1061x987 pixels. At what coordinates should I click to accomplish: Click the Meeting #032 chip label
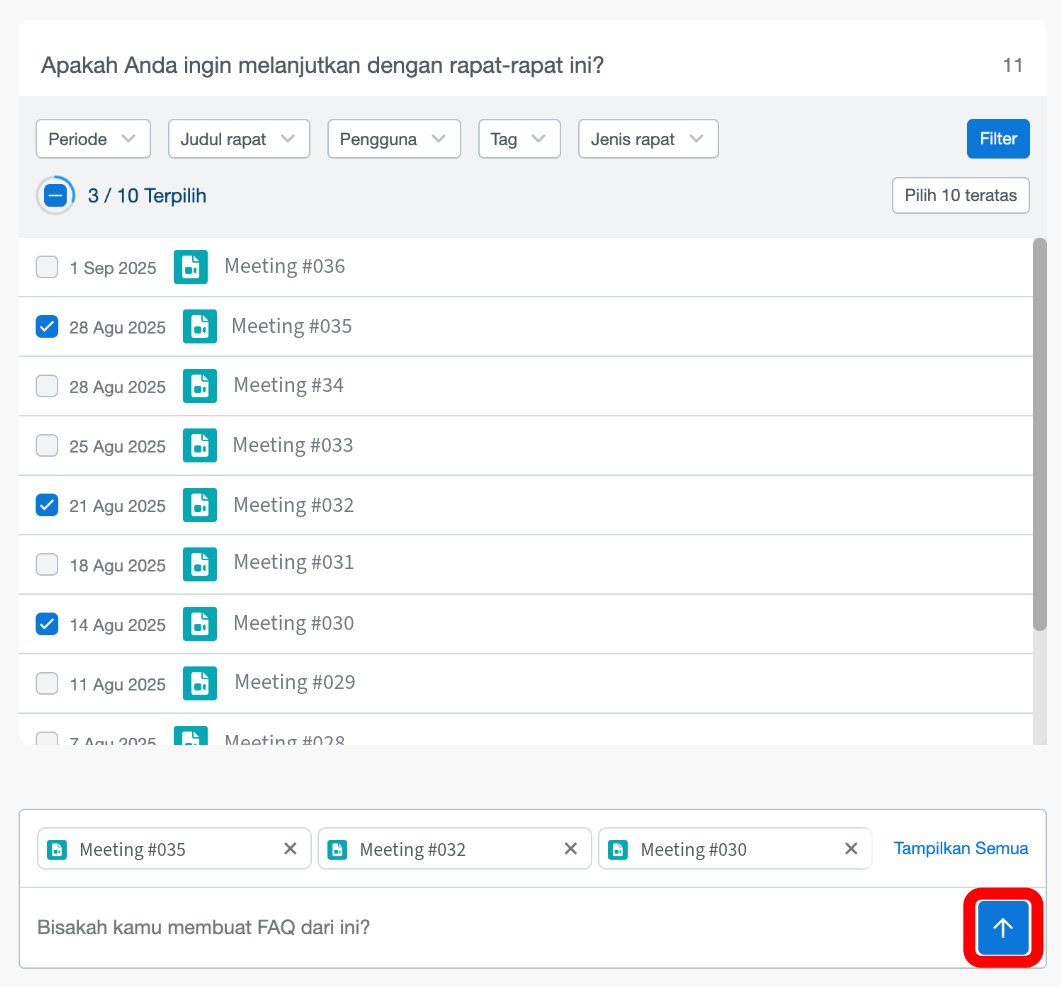(x=413, y=850)
